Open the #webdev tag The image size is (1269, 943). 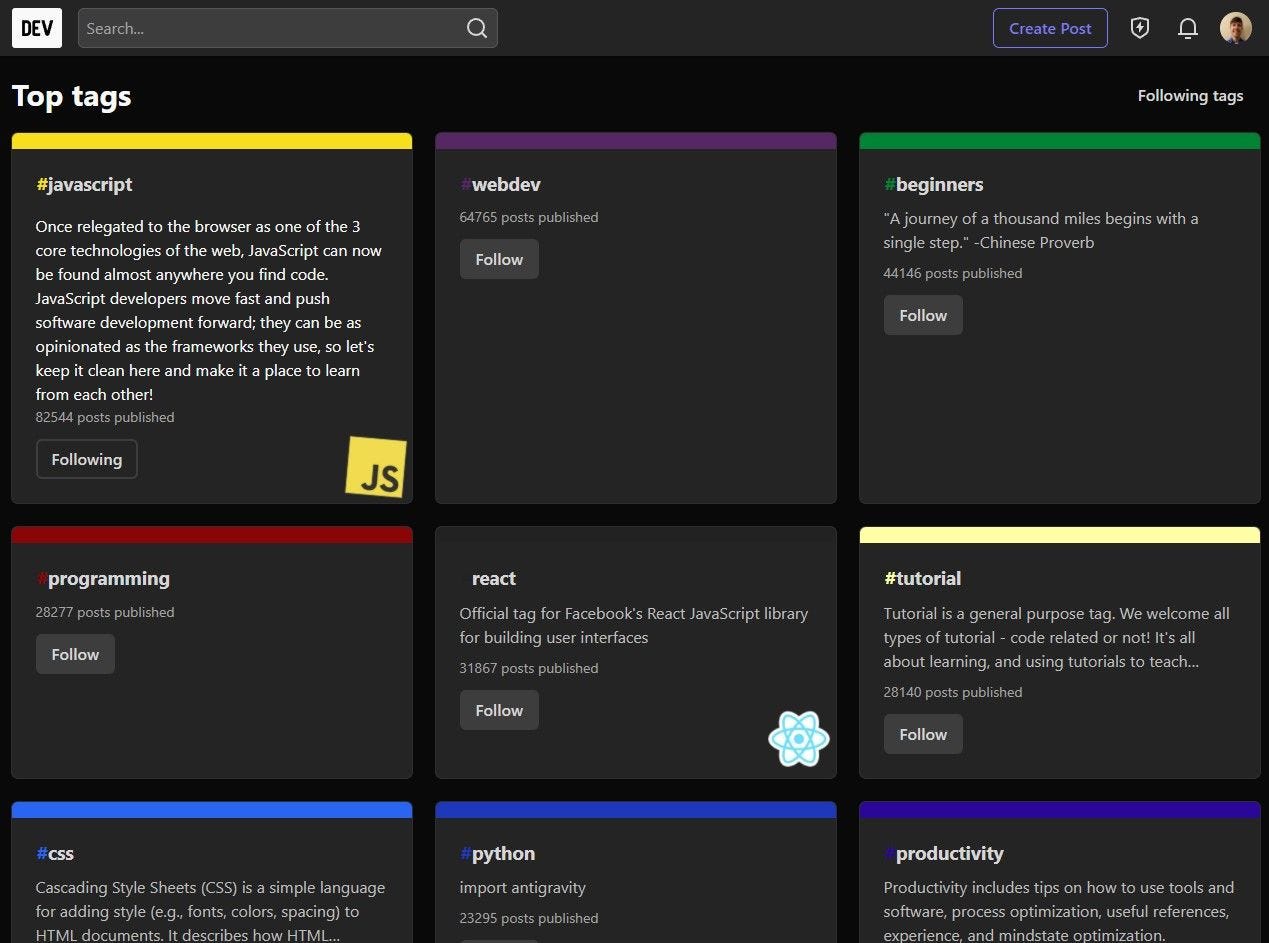500,184
